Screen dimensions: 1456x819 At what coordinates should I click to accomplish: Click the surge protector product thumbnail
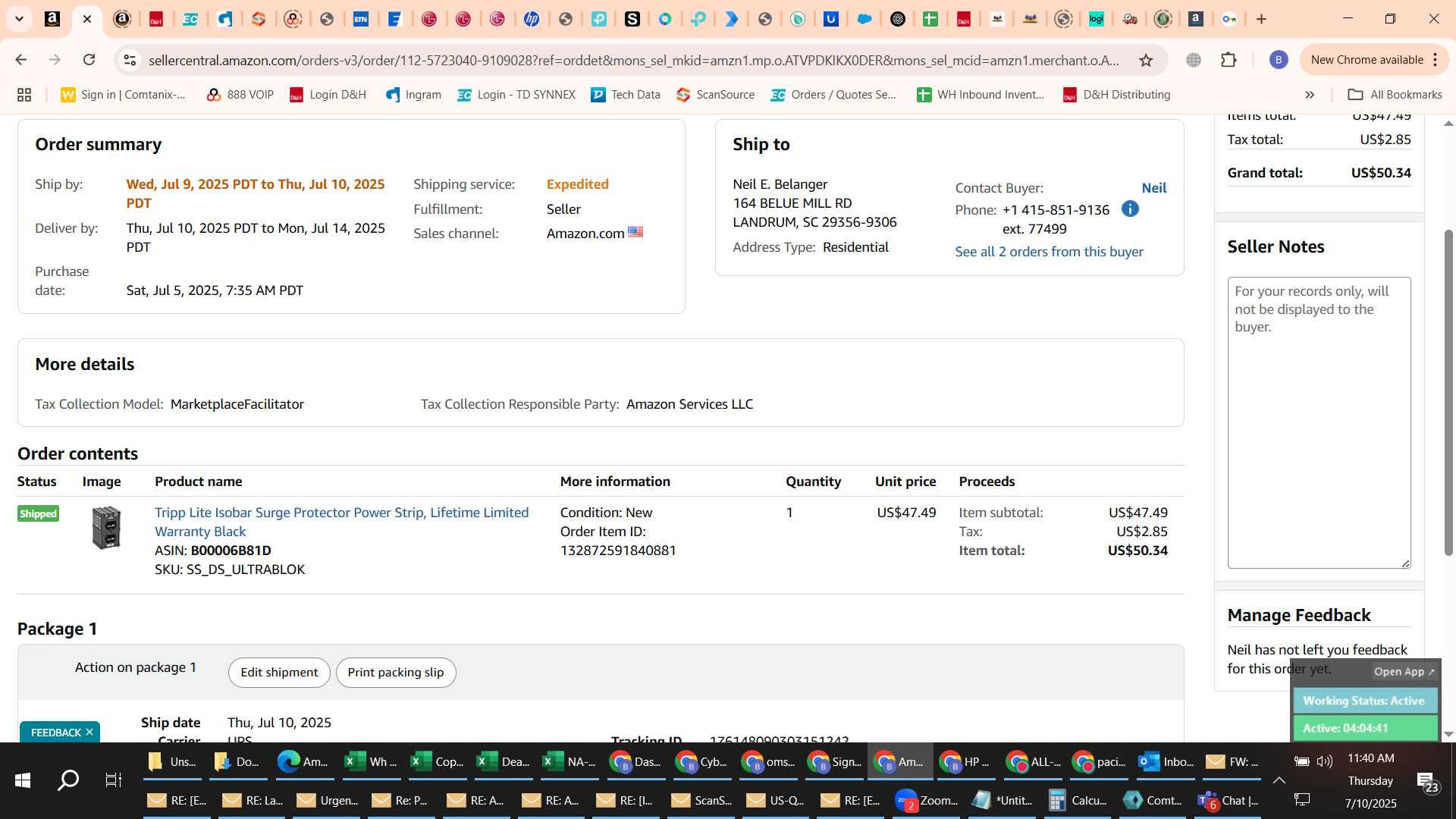106,527
